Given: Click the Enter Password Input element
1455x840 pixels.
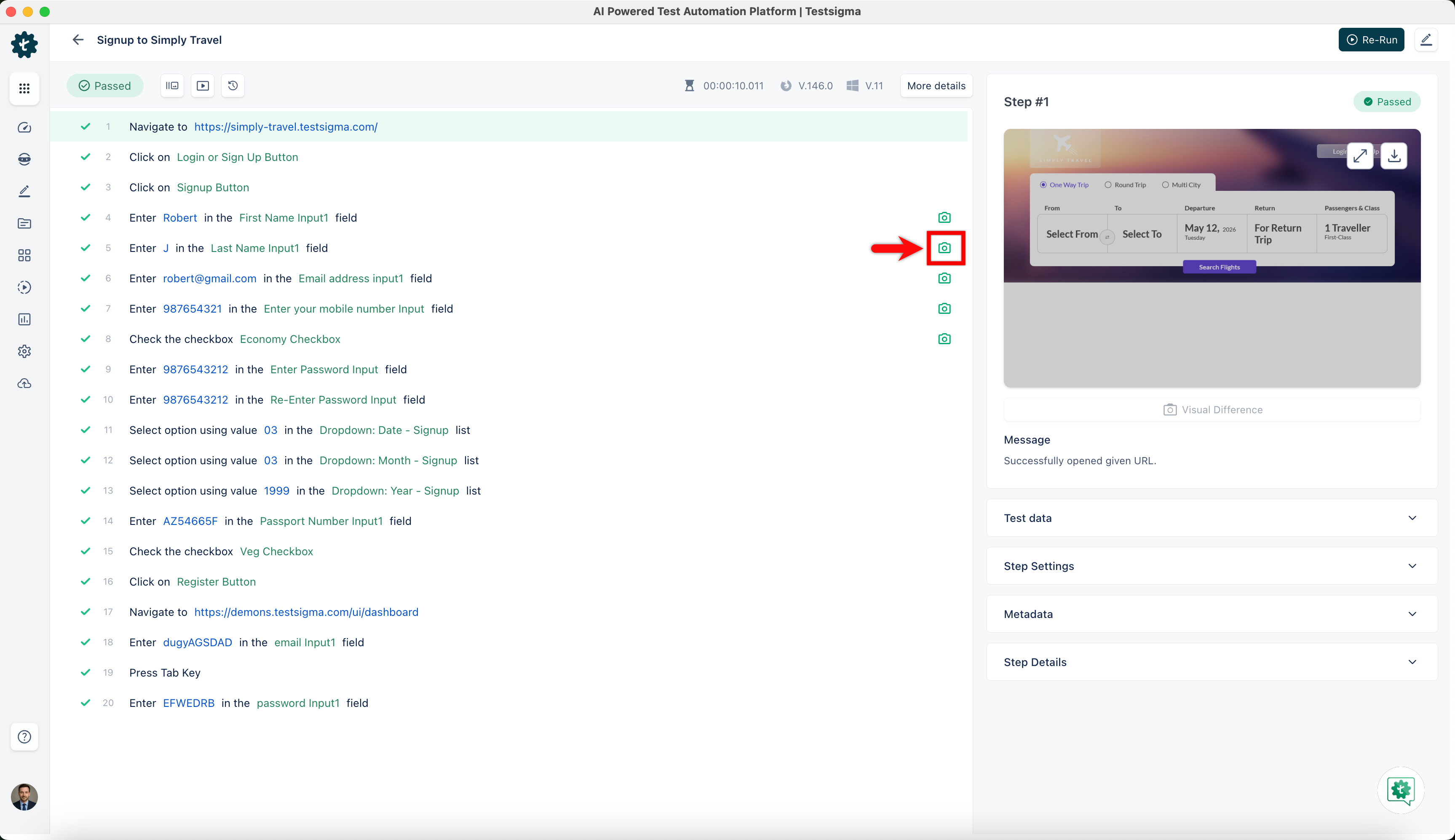Looking at the screenshot, I should 324,369.
